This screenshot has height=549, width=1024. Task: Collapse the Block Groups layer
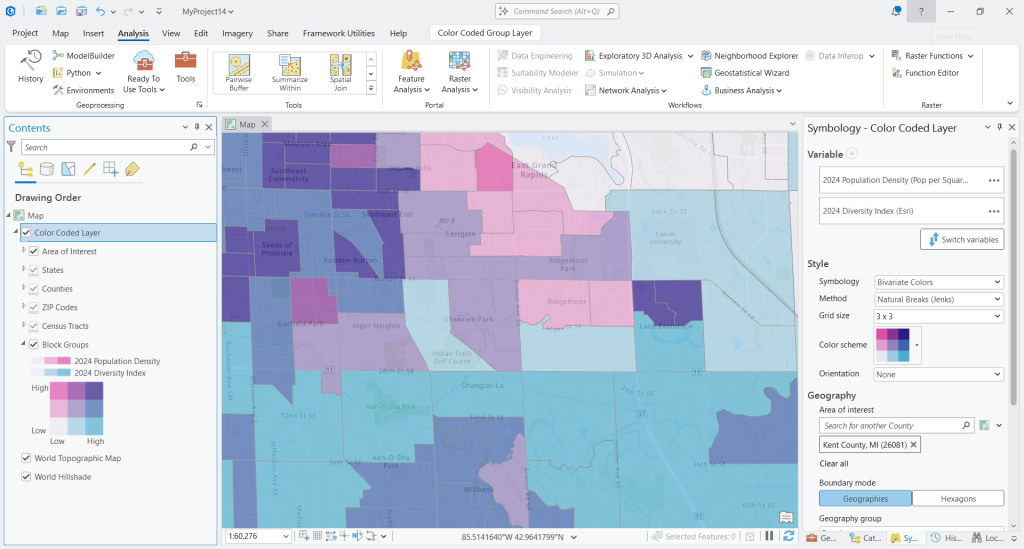tap(24, 344)
